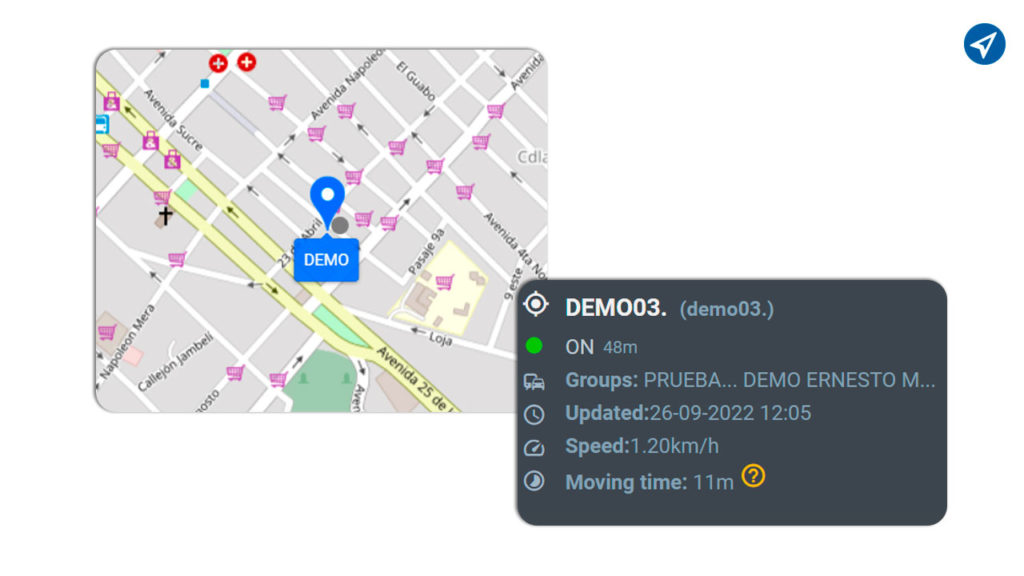Screen dimensions: 1024x576
Task: Click the Callejón Jambelí street label
Action: pos(175,361)
